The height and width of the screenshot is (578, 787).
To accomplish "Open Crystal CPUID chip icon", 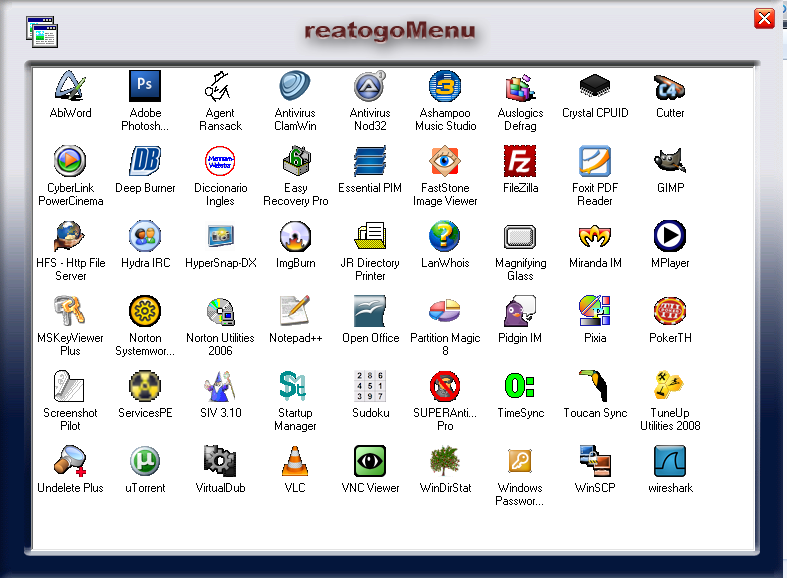I will coord(595,86).
